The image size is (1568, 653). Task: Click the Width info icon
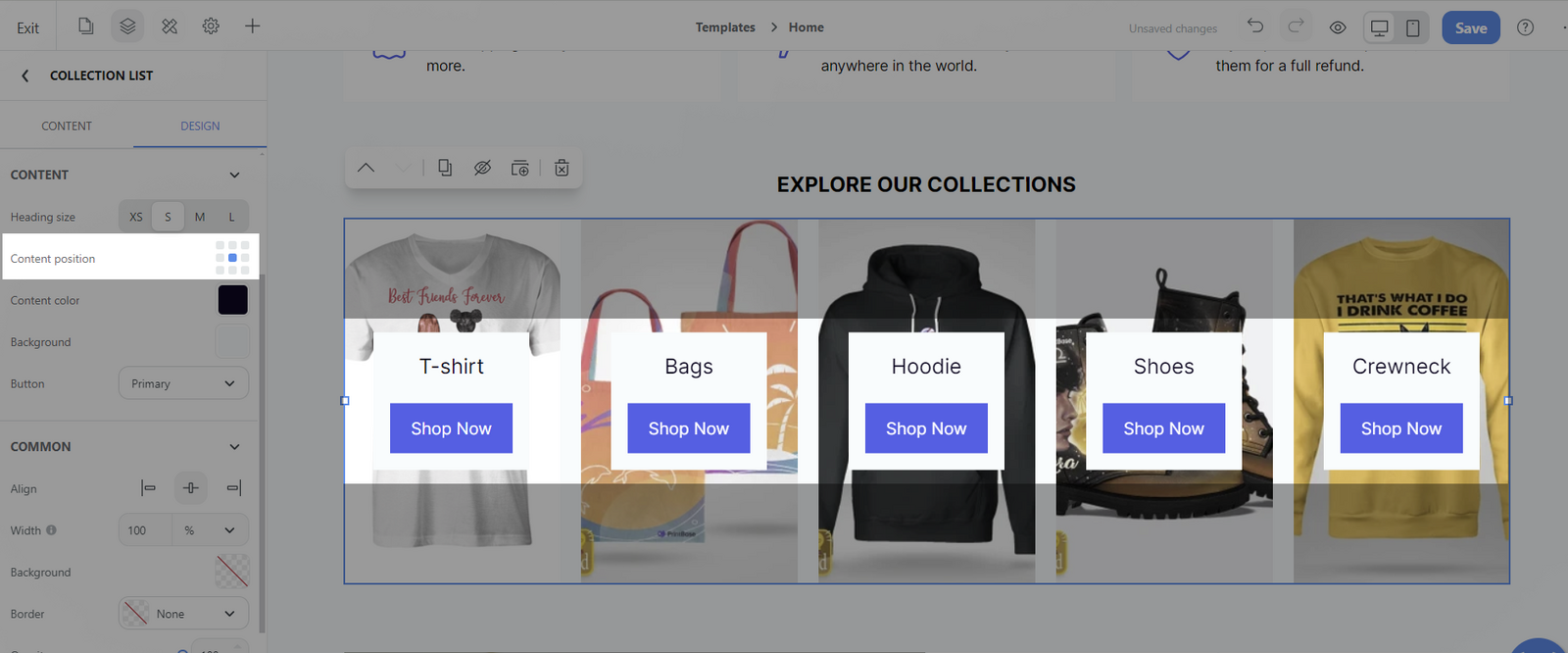click(x=51, y=530)
